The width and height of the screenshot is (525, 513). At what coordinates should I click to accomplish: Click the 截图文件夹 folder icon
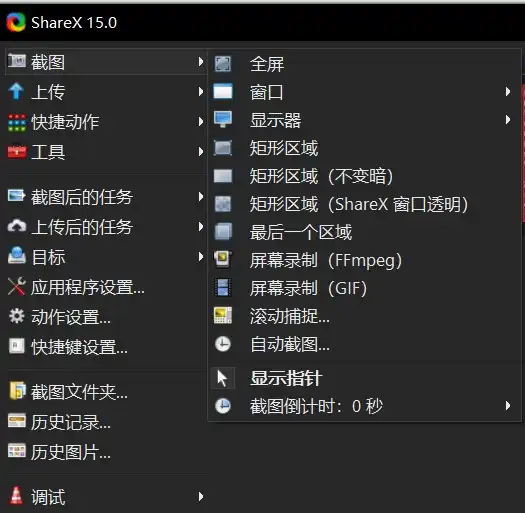(x=17, y=390)
